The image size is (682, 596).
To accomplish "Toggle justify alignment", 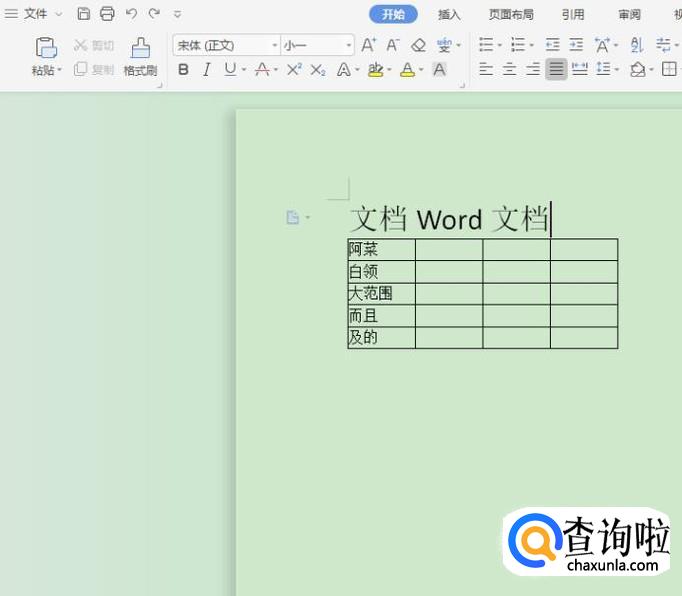I will click(556, 69).
